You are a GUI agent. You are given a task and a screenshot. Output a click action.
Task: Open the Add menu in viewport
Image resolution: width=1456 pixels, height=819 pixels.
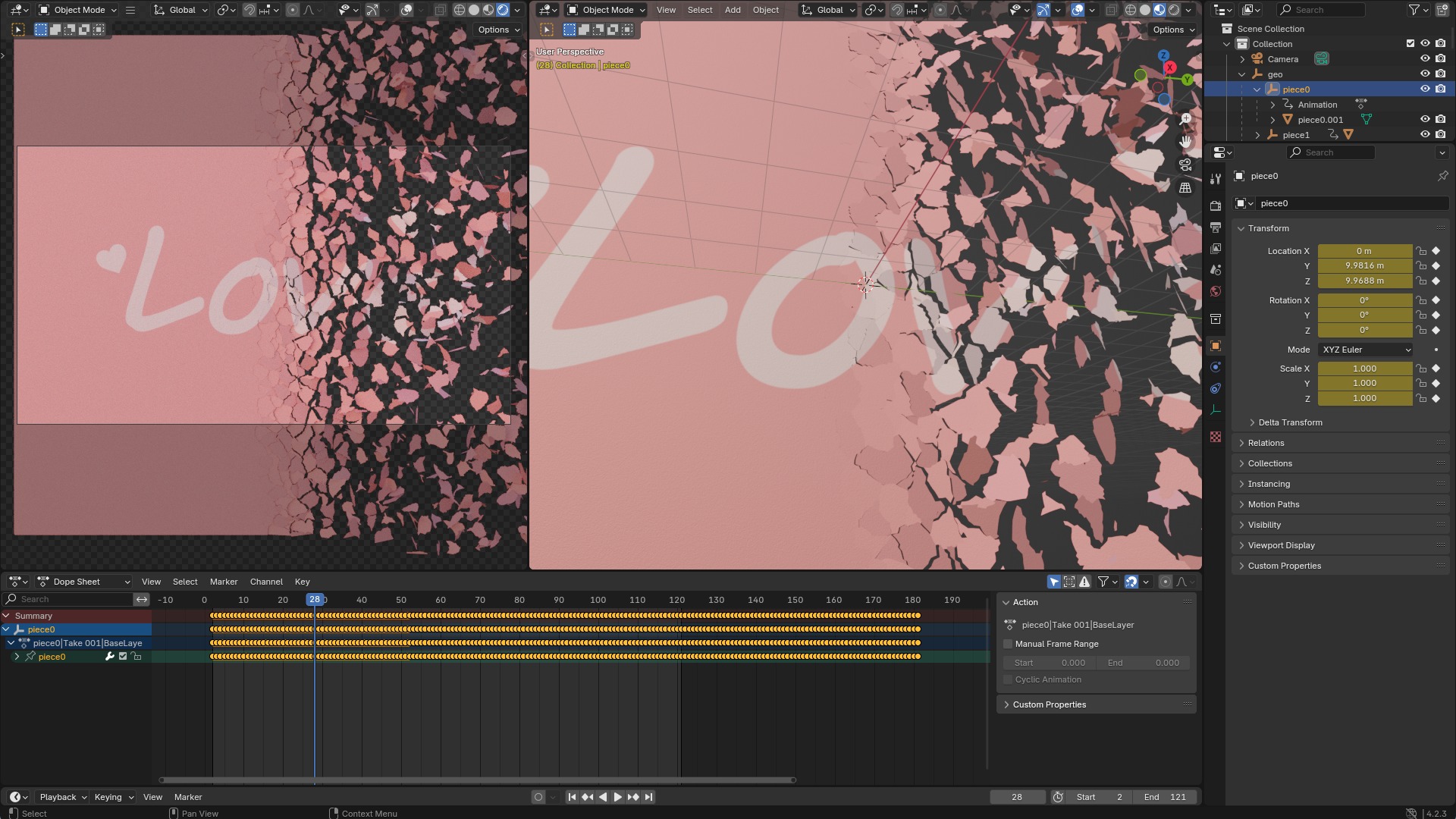[x=733, y=10]
